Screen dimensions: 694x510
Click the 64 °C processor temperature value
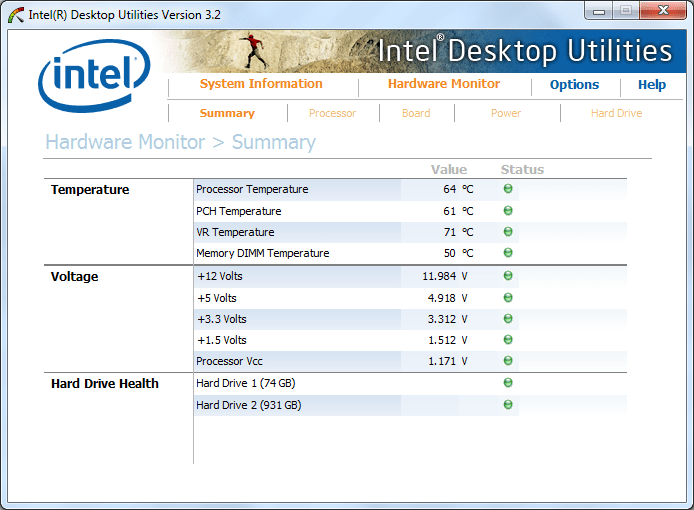coord(458,189)
